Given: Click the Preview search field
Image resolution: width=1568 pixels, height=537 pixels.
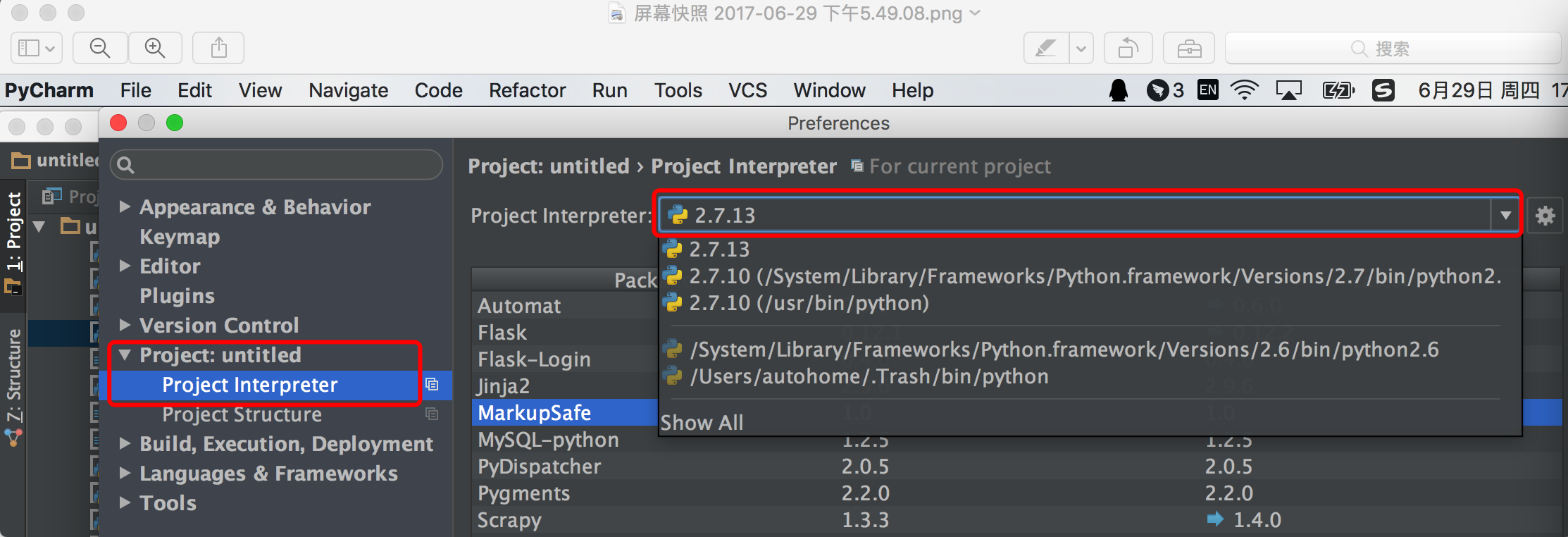Looking at the screenshot, I should click(x=1393, y=49).
